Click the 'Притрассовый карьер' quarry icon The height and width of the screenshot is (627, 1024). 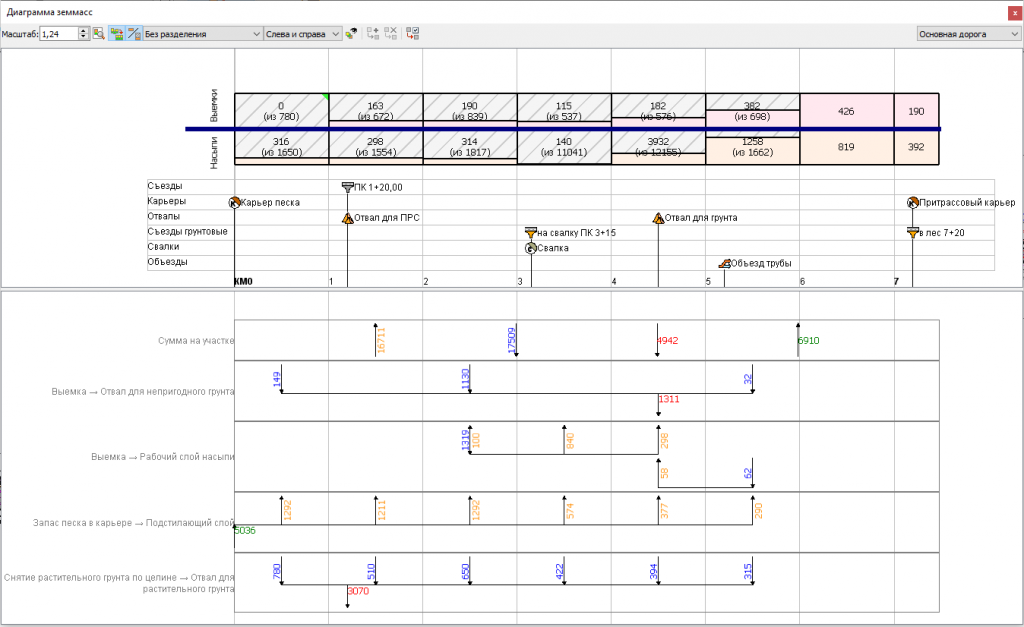click(x=913, y=202)
